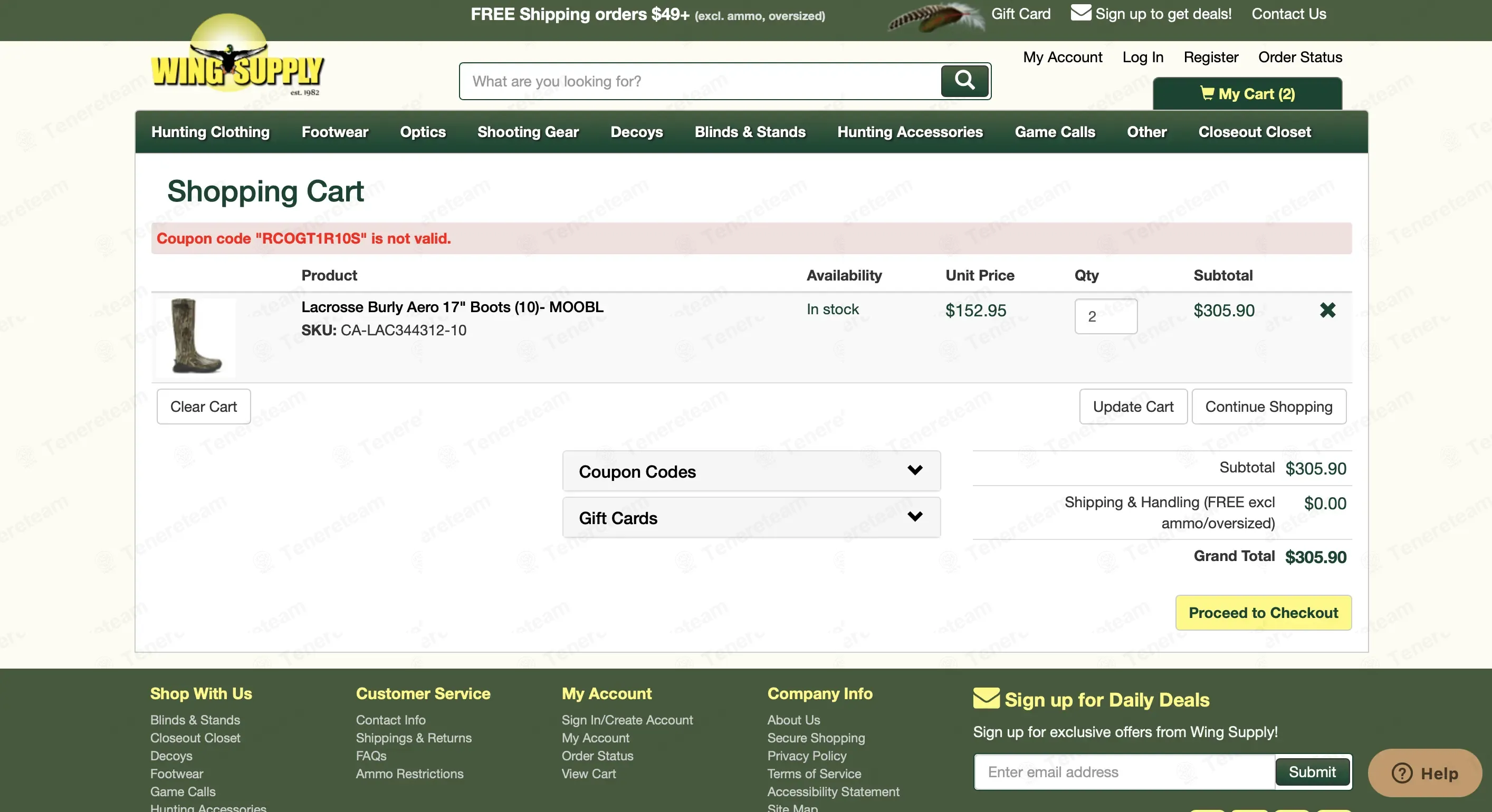The height and width of the screenshot is (812, 1492).
Task: Click the Update Cart button
Action: 1133,407
